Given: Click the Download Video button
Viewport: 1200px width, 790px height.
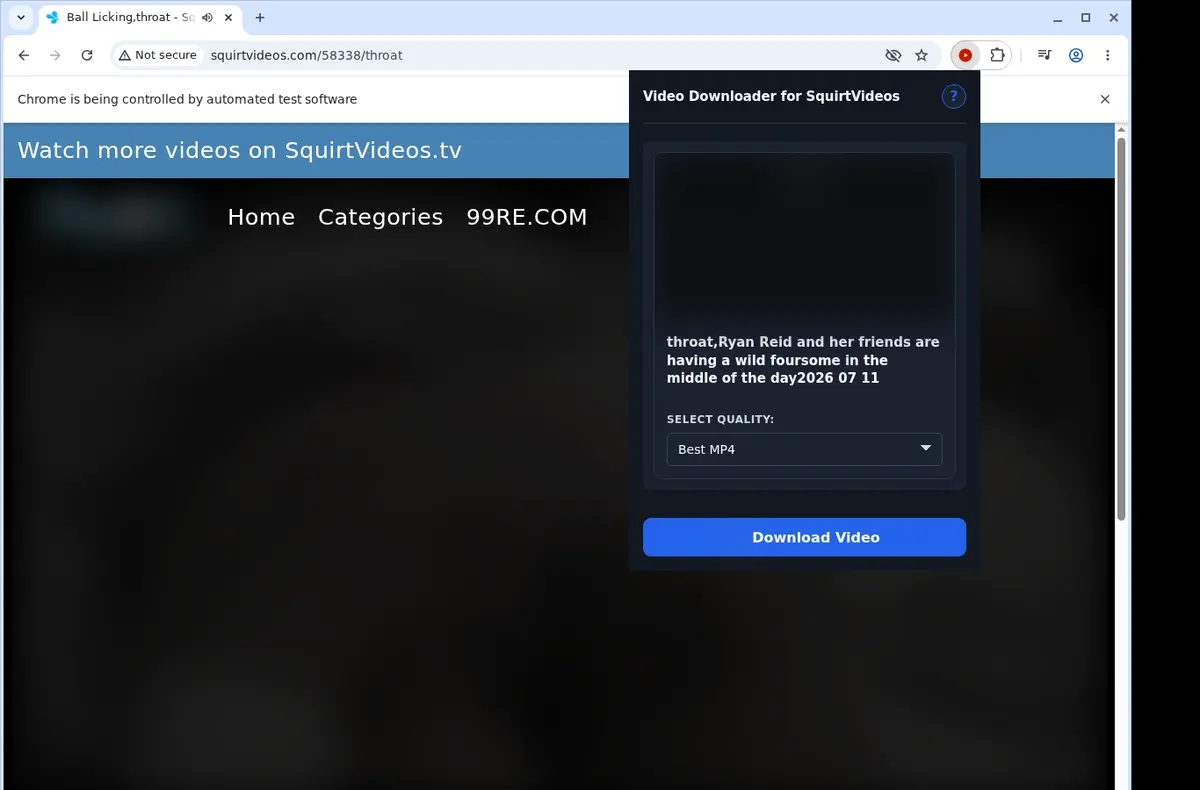Looking at the screenshot, I should [x=804, y=537].
